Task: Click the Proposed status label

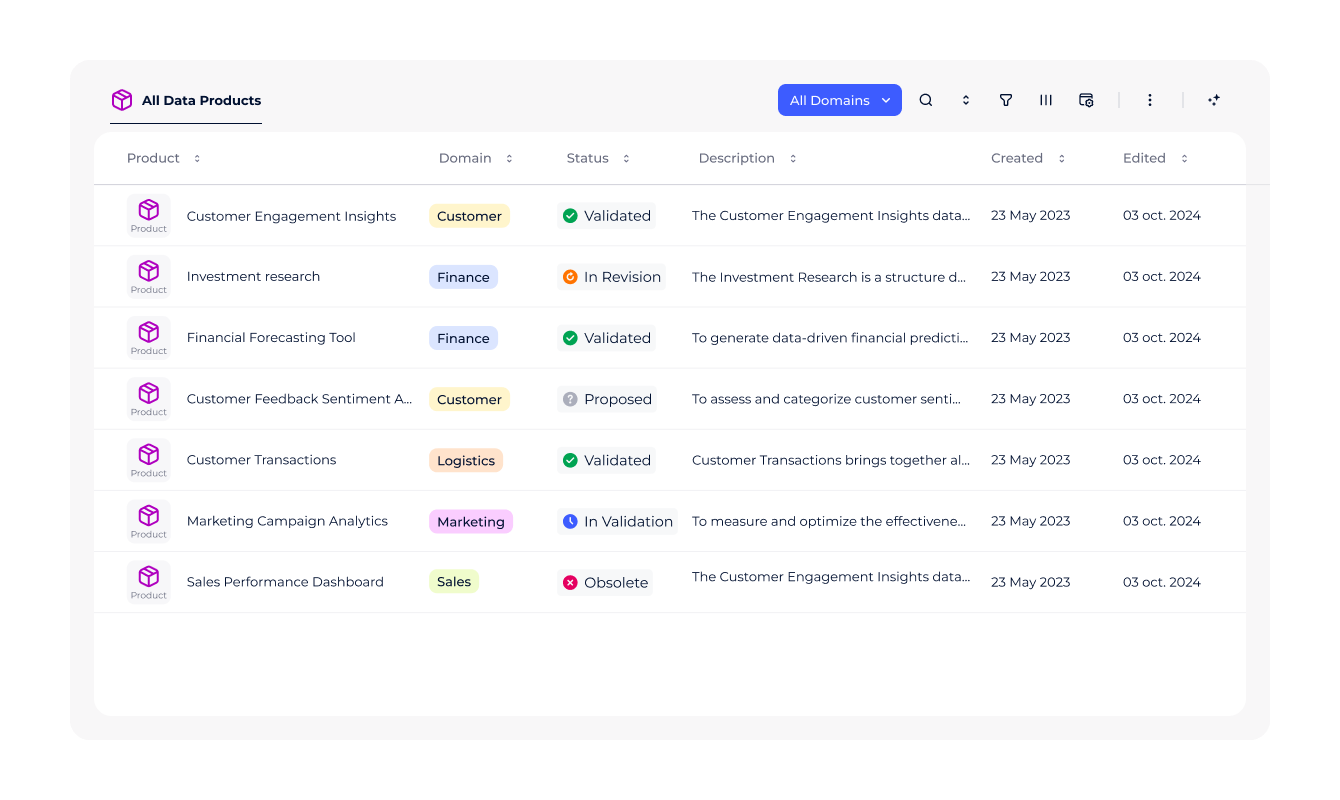Action: (x=618, y=399)
